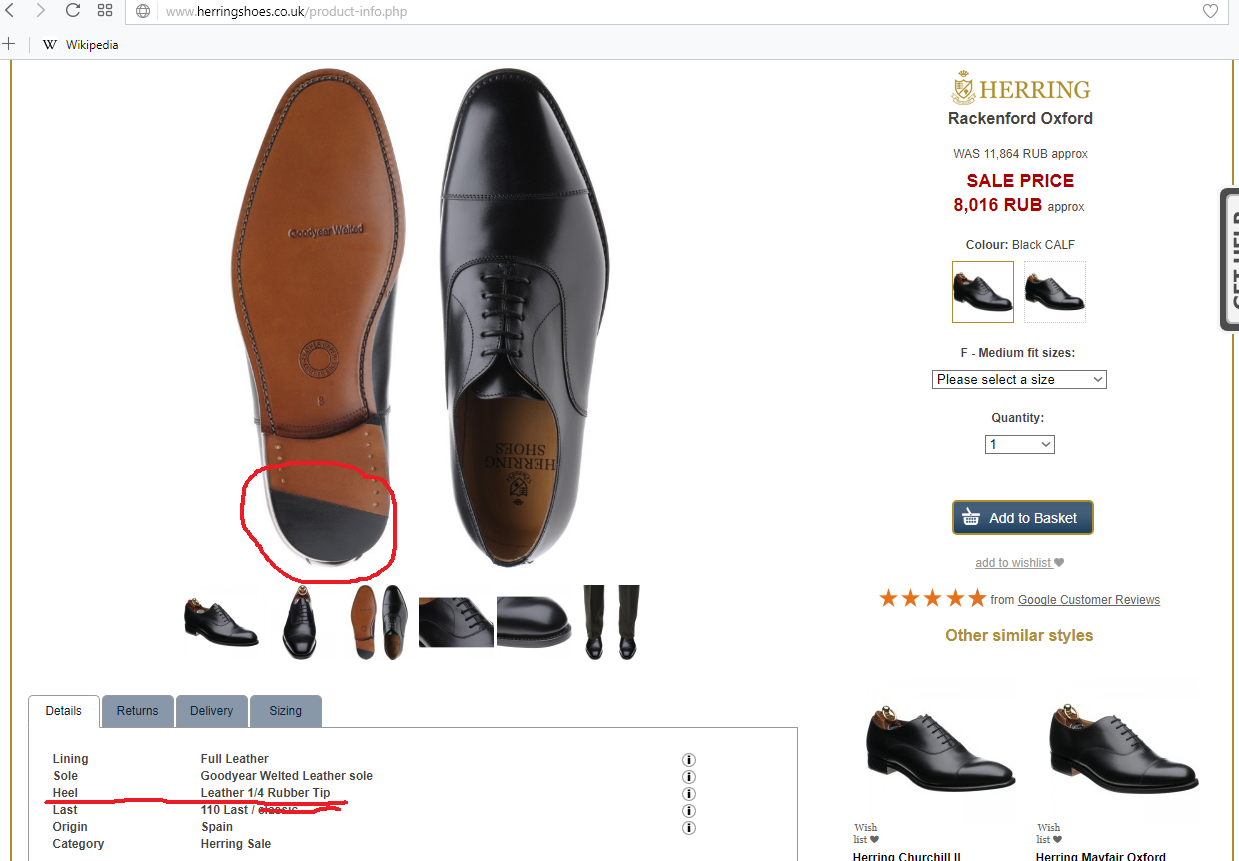Click the heart bookmark icon in address bar
This screenshot has height=861, width=1239.
point(1210,12)
